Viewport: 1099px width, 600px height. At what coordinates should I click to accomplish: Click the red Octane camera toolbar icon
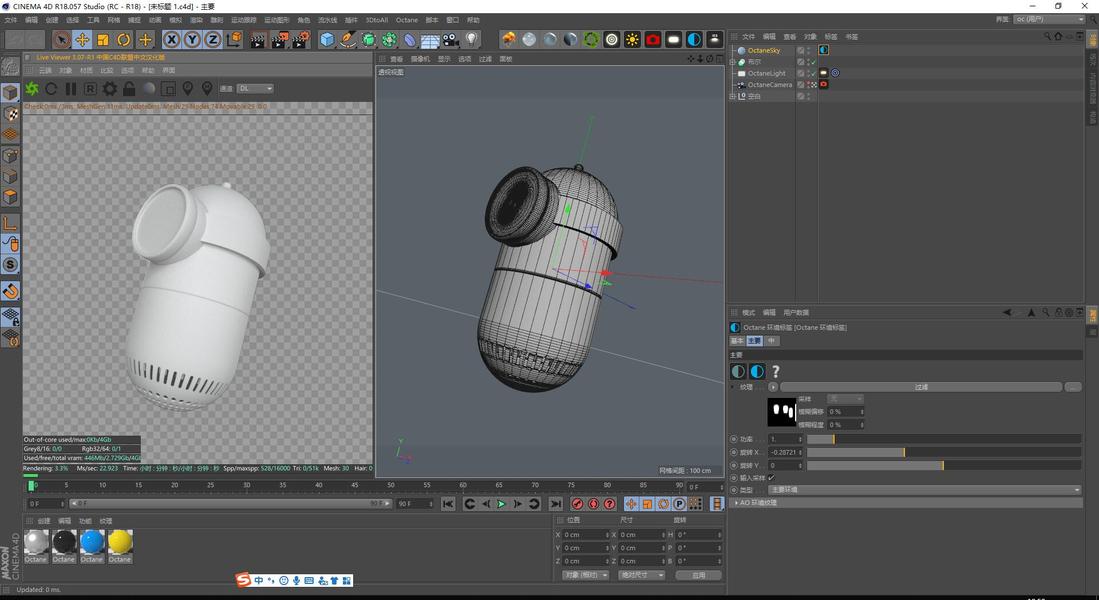point(653,40)
